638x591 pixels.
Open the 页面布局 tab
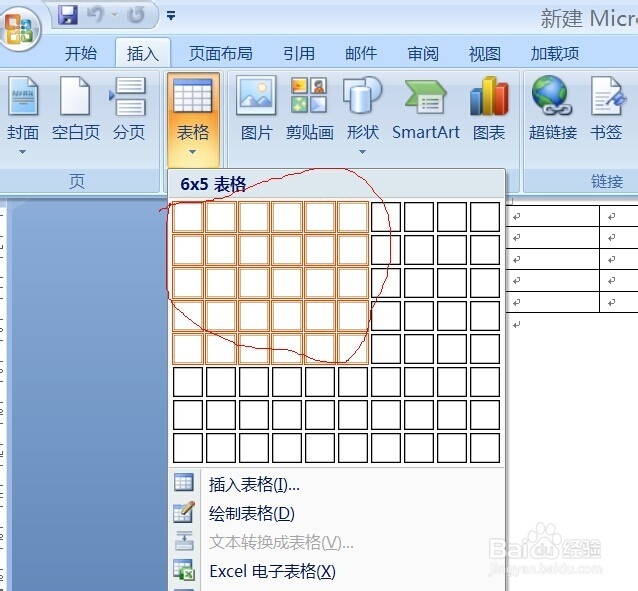(221, 53)
